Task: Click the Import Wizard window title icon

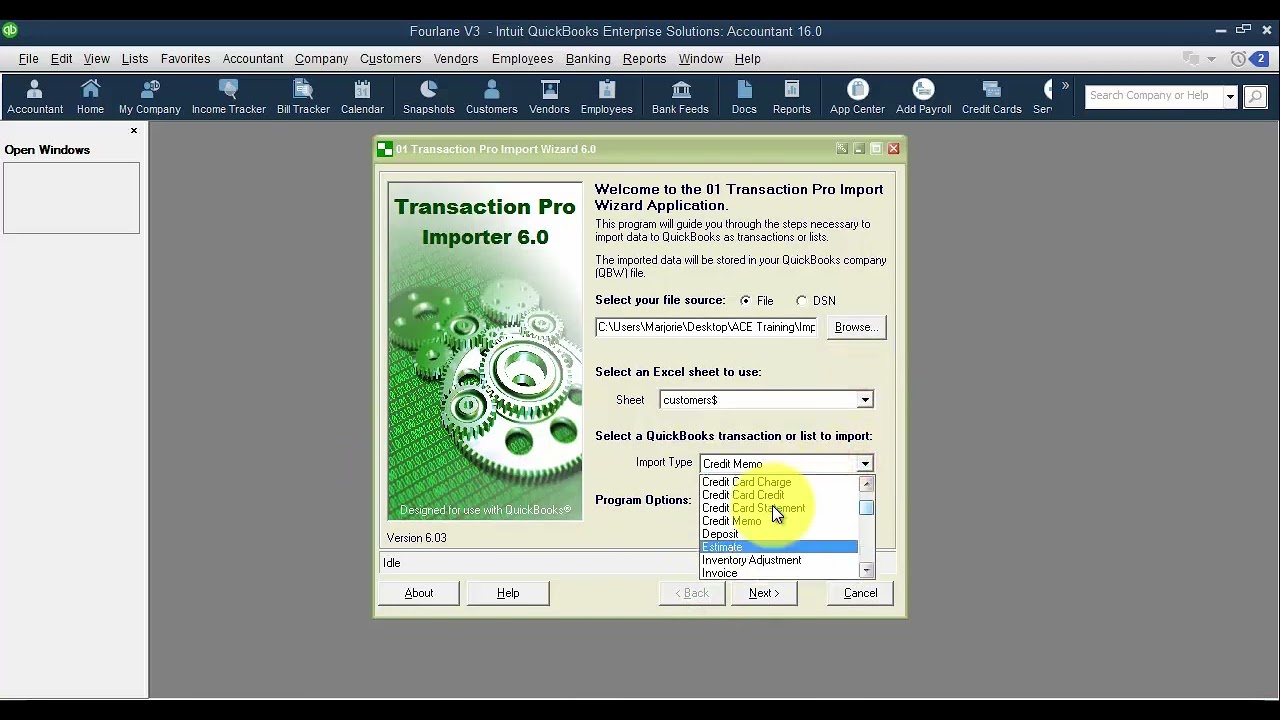Action: tap(385, 149)
